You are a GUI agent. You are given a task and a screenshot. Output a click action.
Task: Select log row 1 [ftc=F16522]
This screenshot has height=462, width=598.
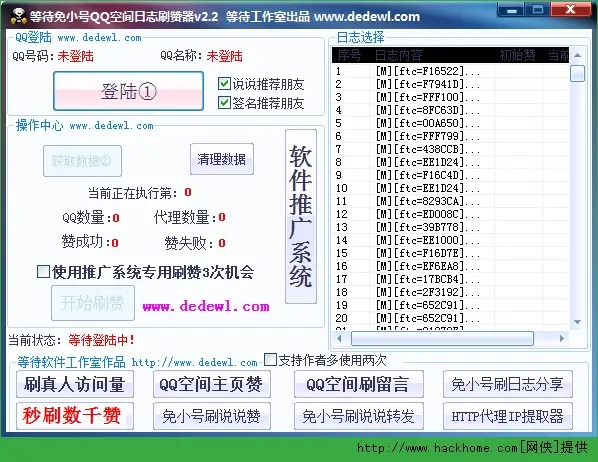coord(451,71)
